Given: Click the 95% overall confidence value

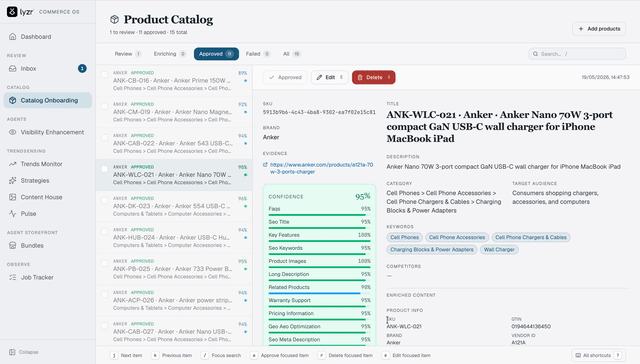Looking at the screenshot, I should 362,197.
